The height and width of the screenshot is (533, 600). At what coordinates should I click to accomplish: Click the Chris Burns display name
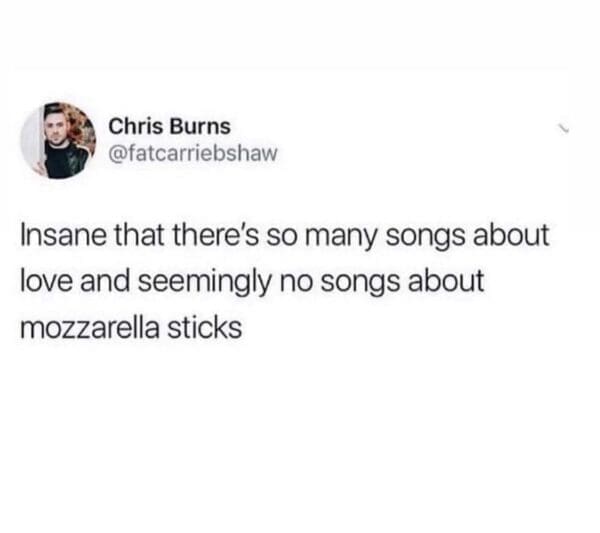point(170,126)
